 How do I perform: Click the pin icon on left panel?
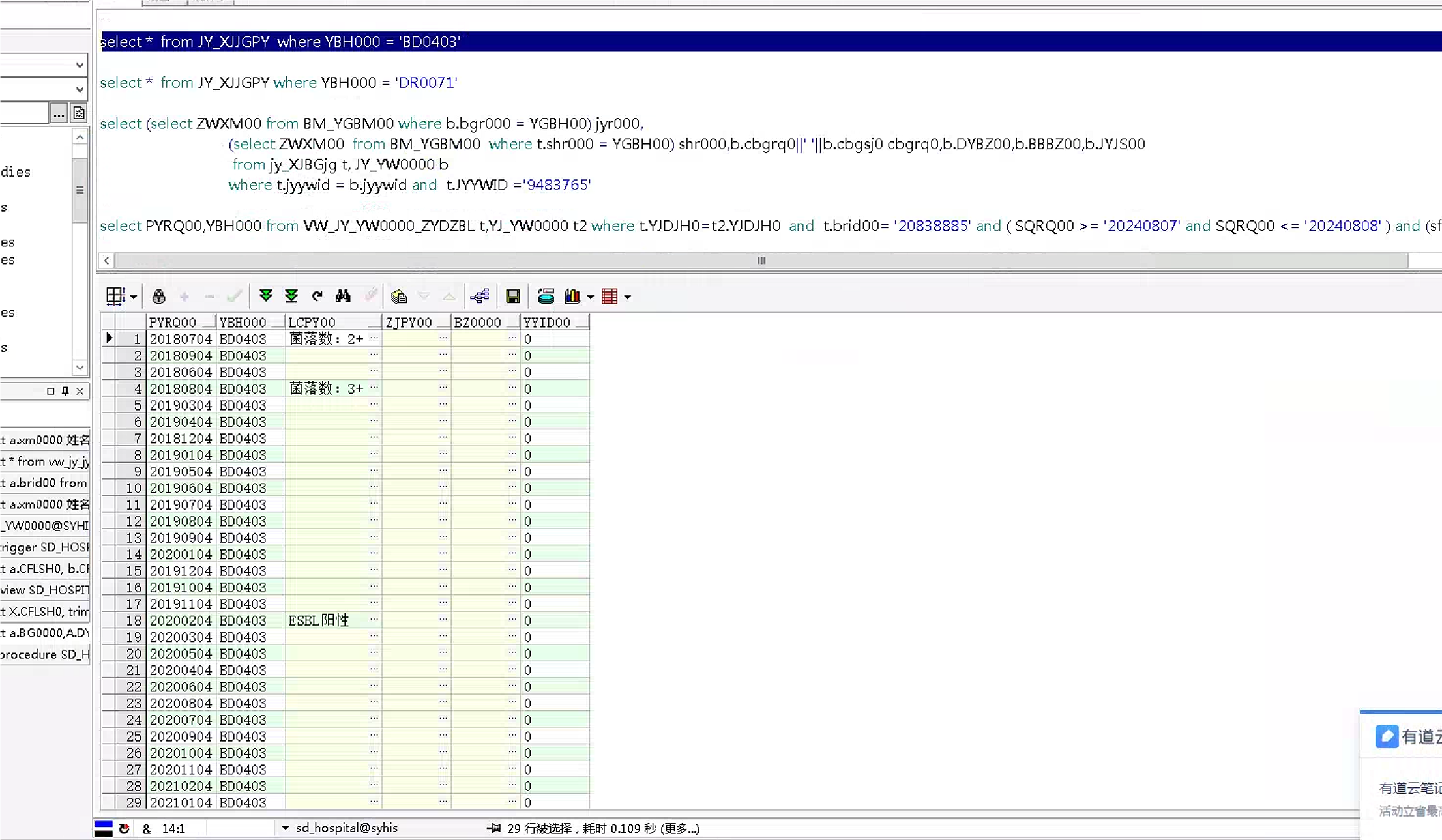[x=65, y=391]
